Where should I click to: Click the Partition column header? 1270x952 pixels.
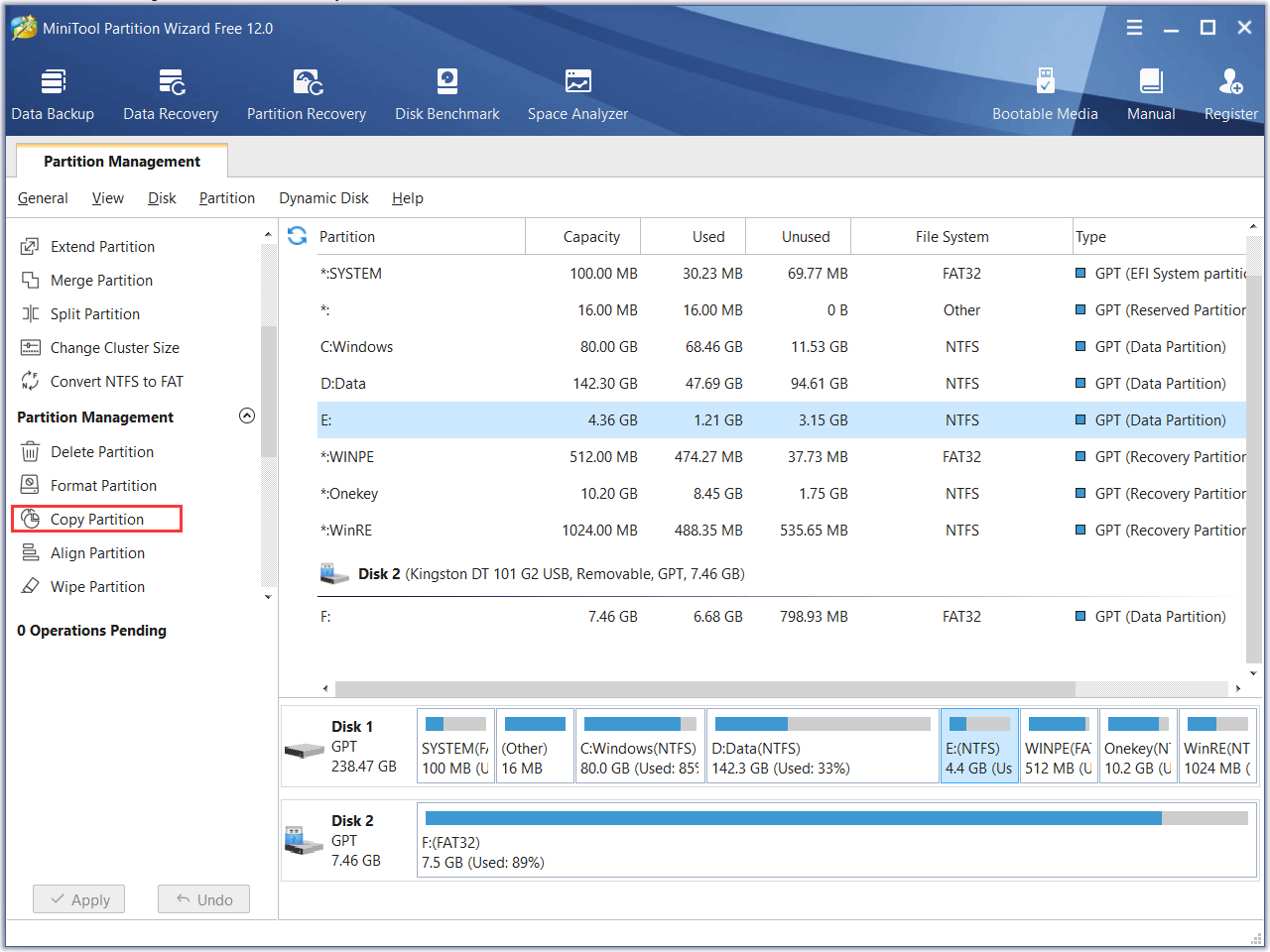pos(421,236)
